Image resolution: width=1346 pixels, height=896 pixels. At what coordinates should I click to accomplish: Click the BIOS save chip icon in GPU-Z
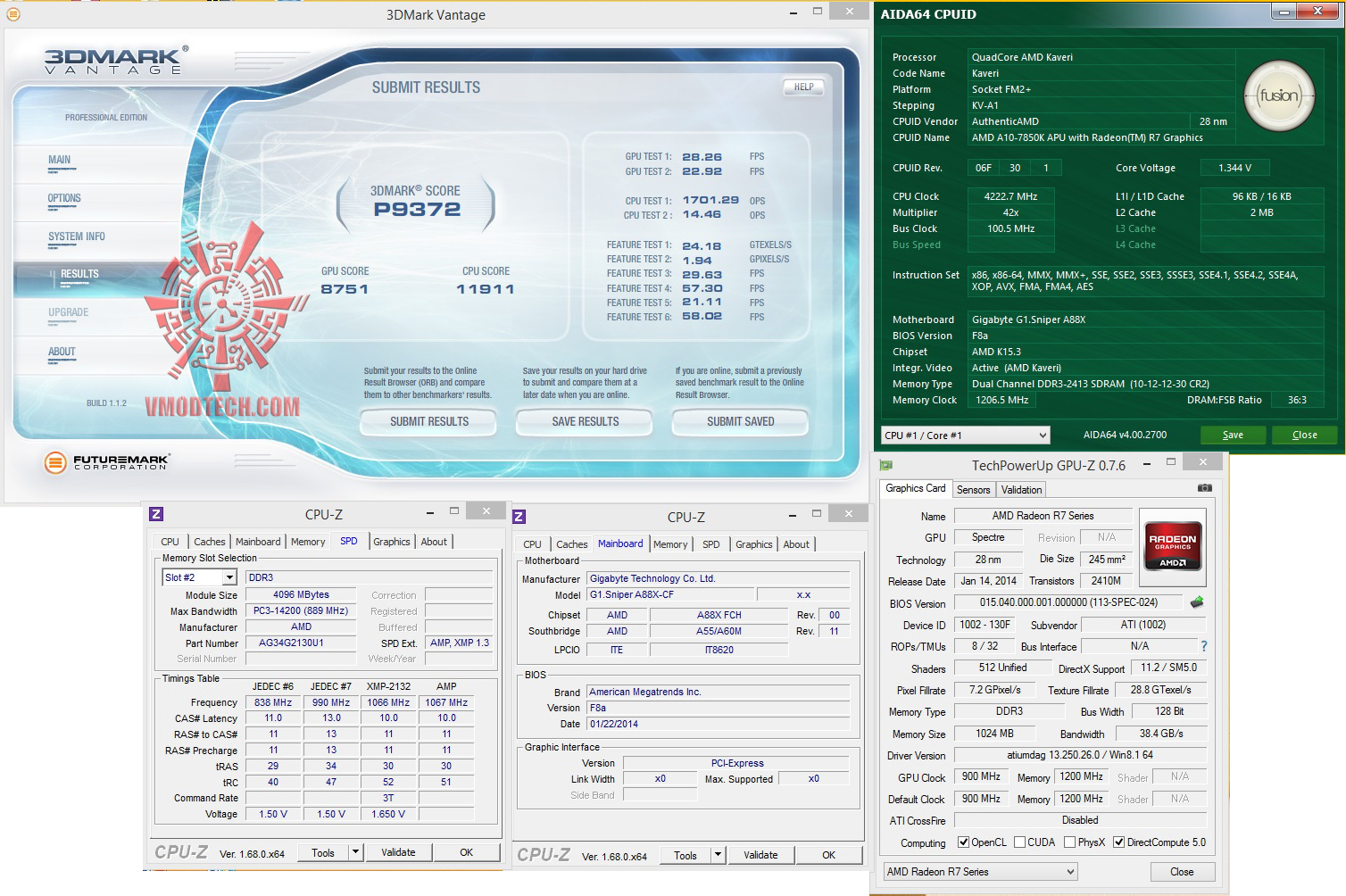[1197, 602]
